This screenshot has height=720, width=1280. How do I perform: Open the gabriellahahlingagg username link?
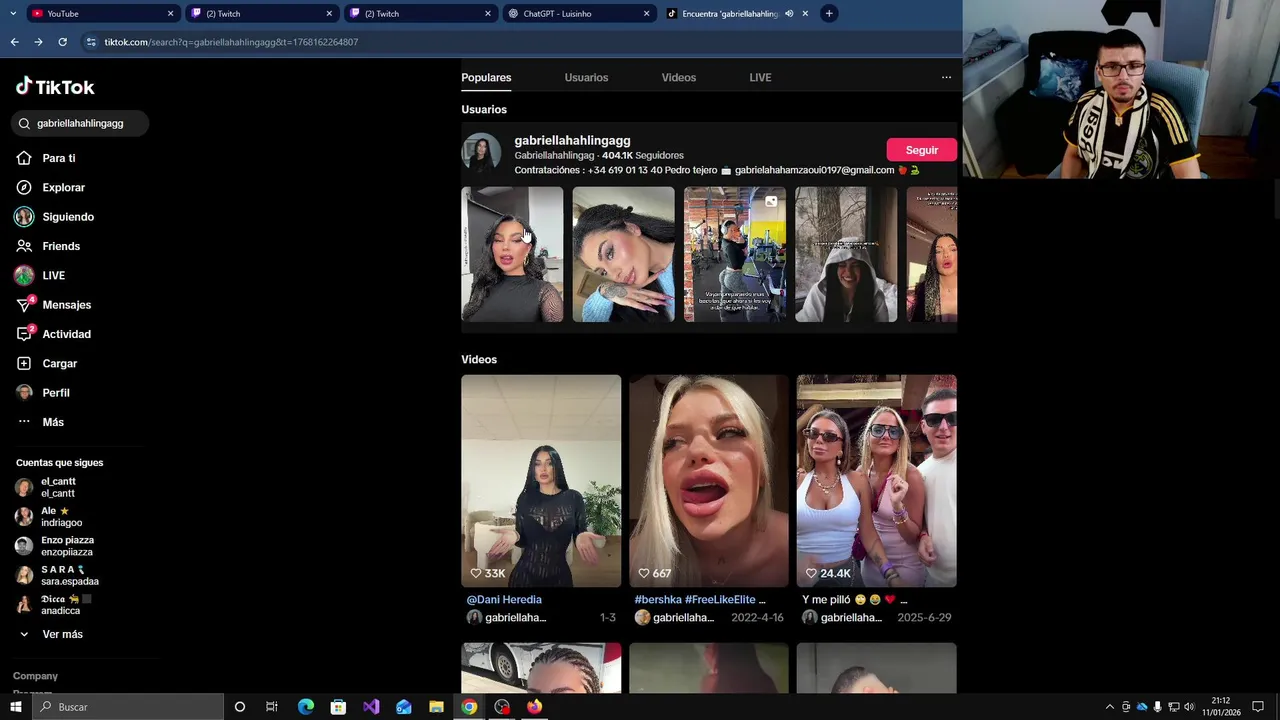572,141
